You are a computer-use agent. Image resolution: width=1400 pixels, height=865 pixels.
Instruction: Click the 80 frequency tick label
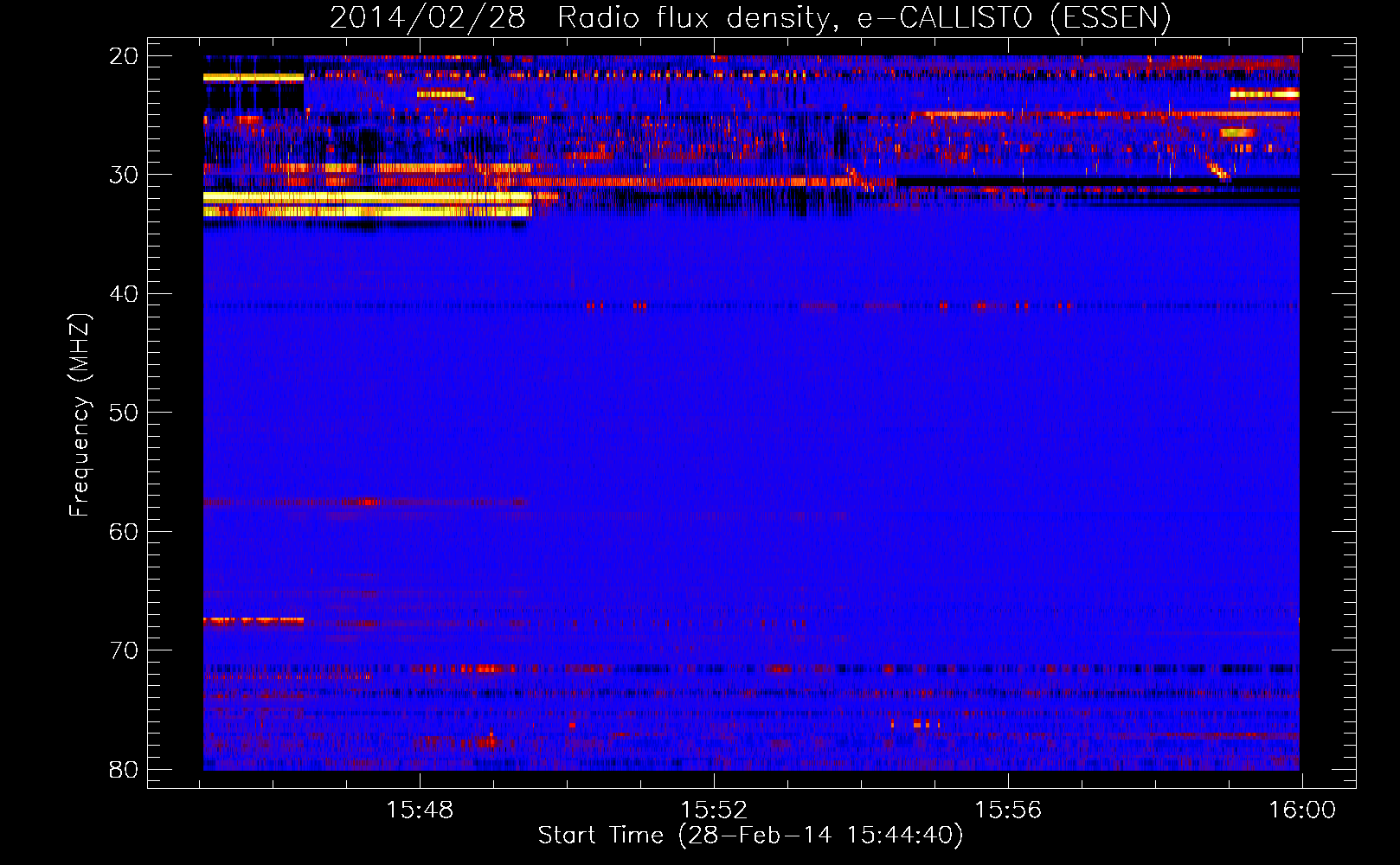(x=124, y=769)
